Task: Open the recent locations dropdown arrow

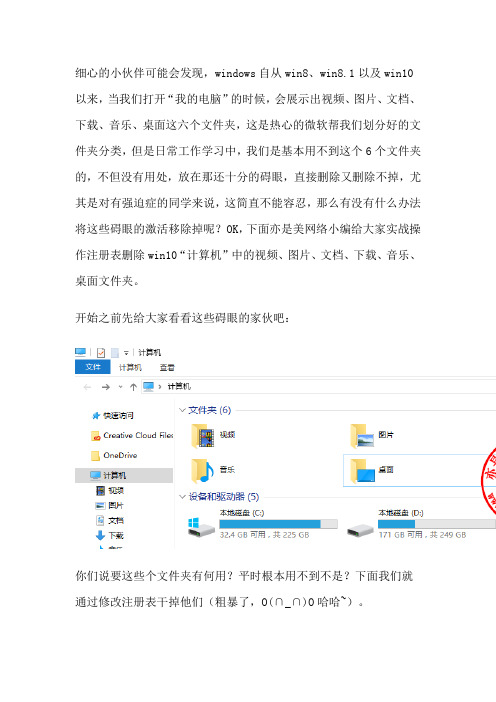Action: click(x=120, y=387)
